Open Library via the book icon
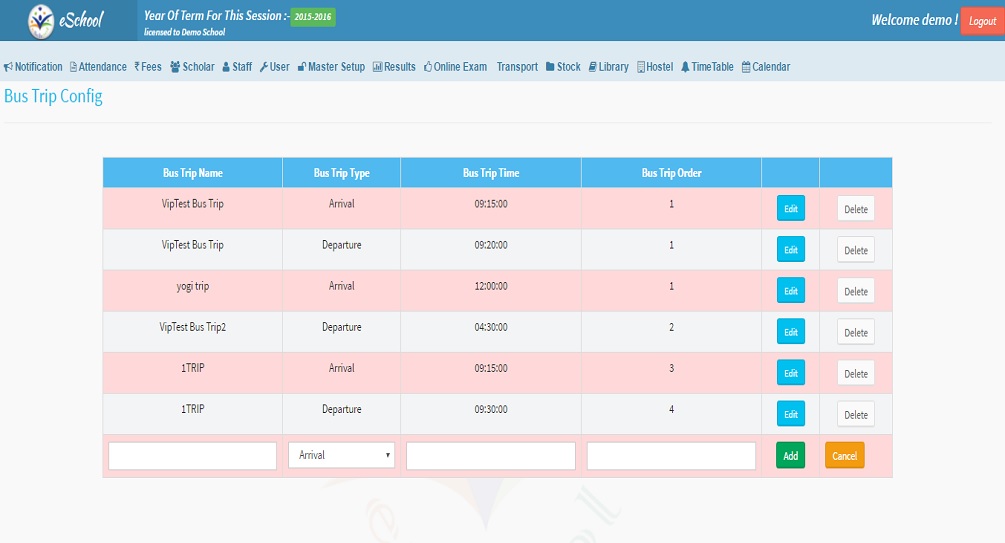The height and width of the screenshot is (543, 1005). point(592,67)
